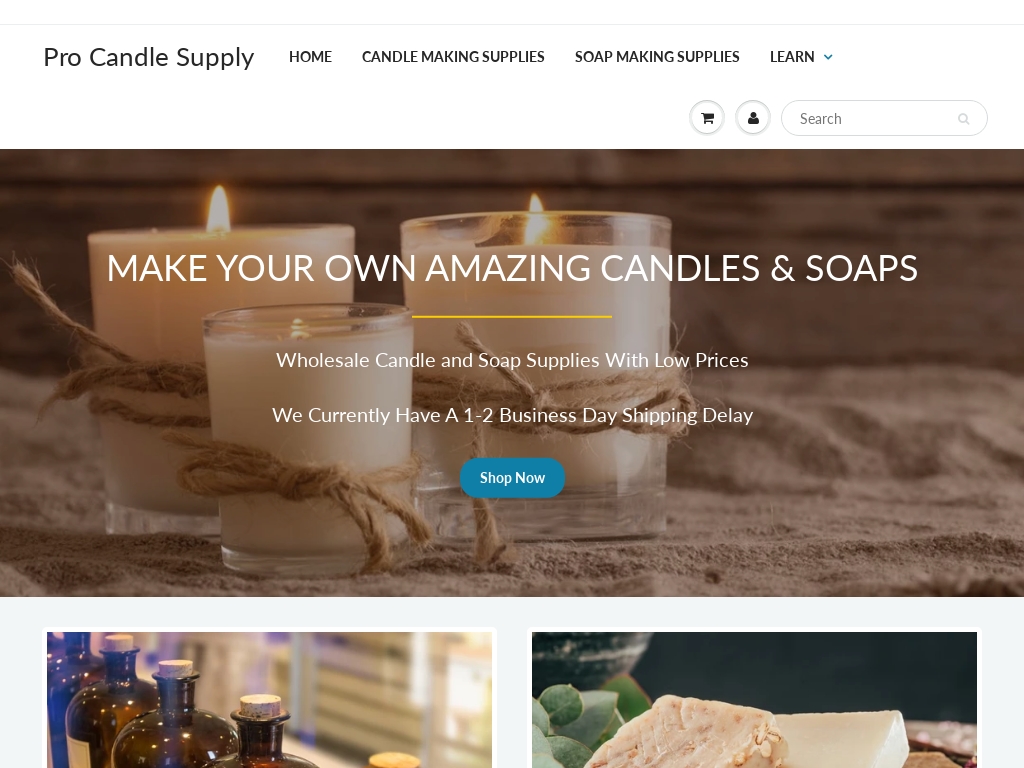This screenshot has width=1024, height=768.
Task: Click the magnifier icon in search box
Action: (x=963, y=119)
